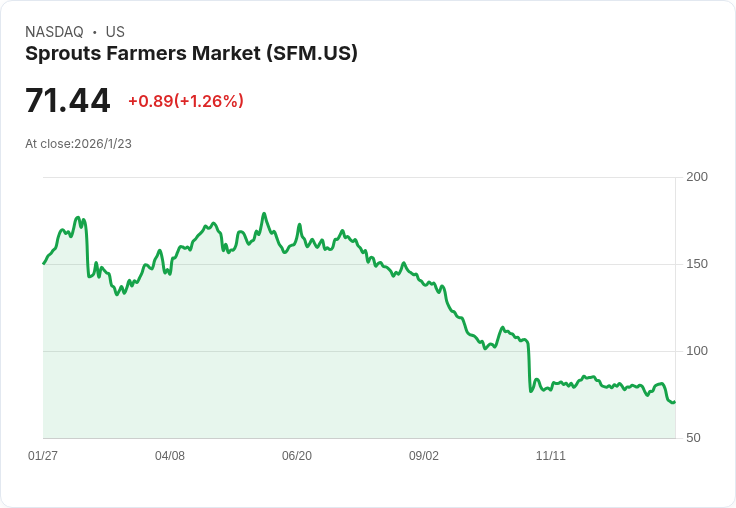Click the 100 y-axis label
The width and height of the screenshot is (736, 508).
pos(697,351)
